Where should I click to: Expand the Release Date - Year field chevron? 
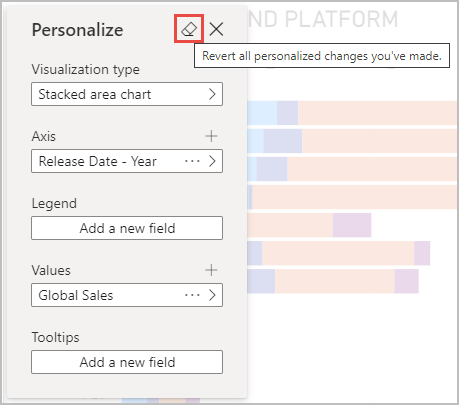pos(212,161)
